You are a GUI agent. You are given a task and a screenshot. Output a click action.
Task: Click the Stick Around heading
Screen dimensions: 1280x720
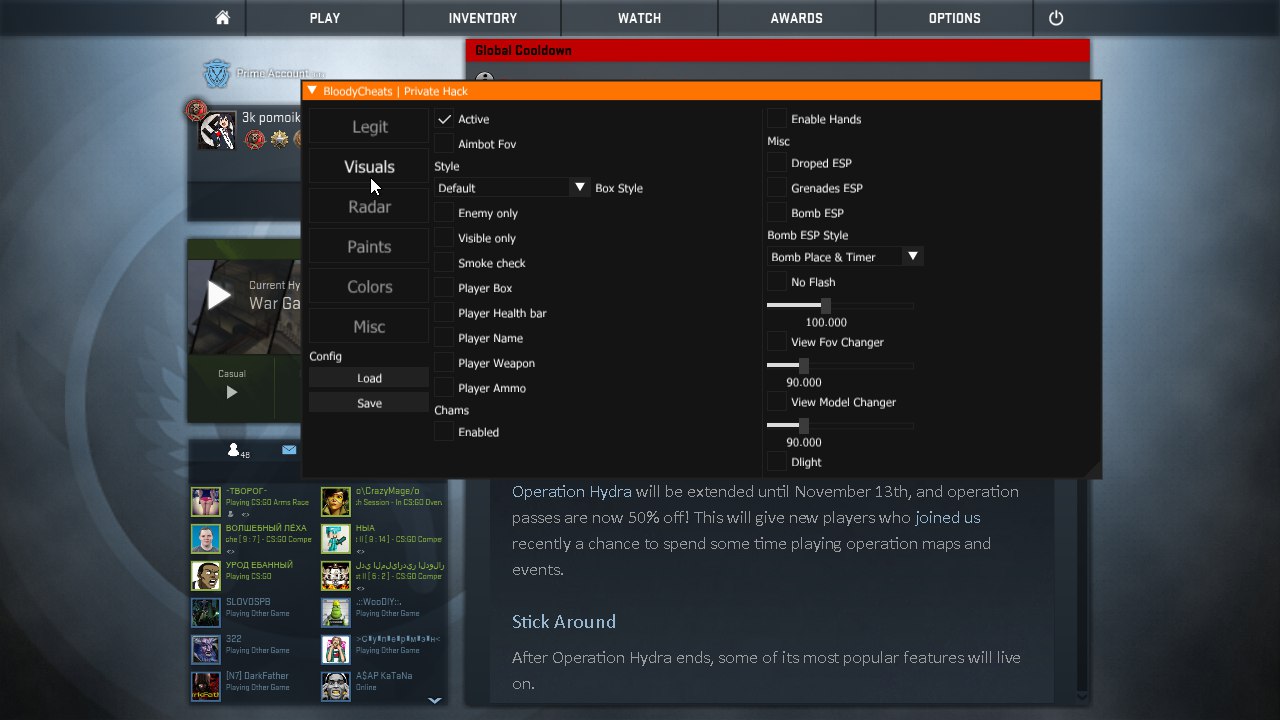pyautogui.click(x=564, y=622)
